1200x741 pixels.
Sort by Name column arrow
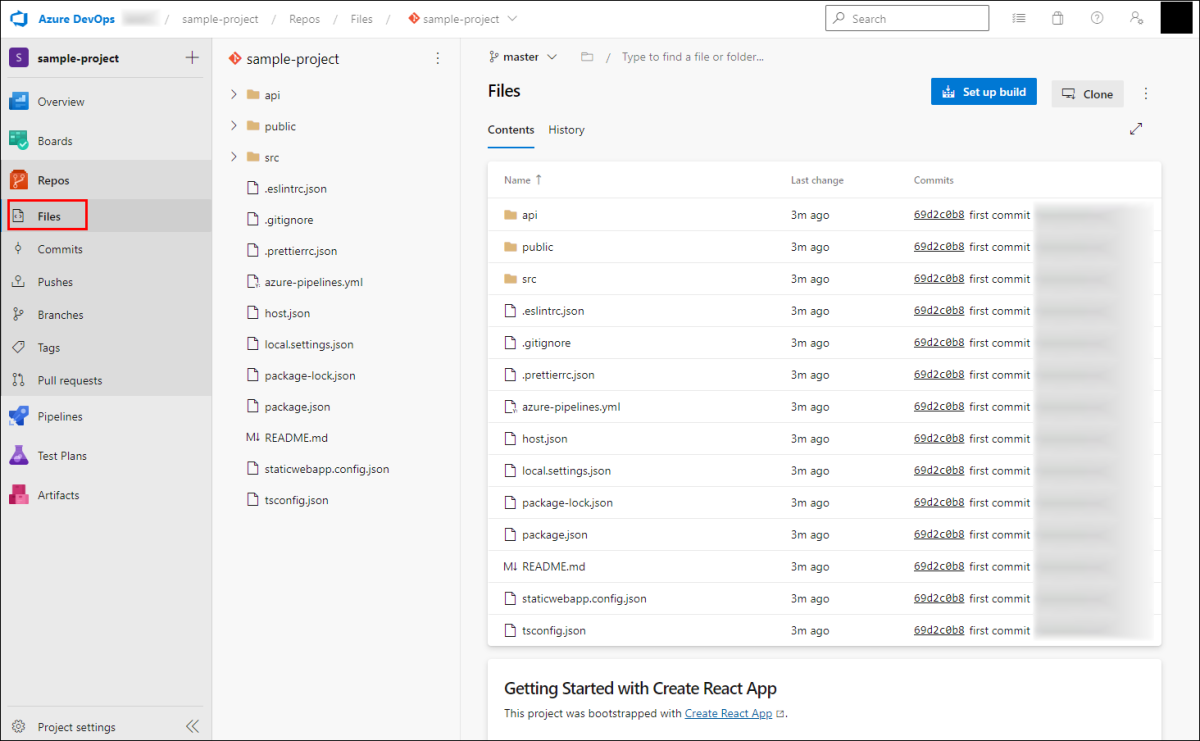click(x=539, y=180)
